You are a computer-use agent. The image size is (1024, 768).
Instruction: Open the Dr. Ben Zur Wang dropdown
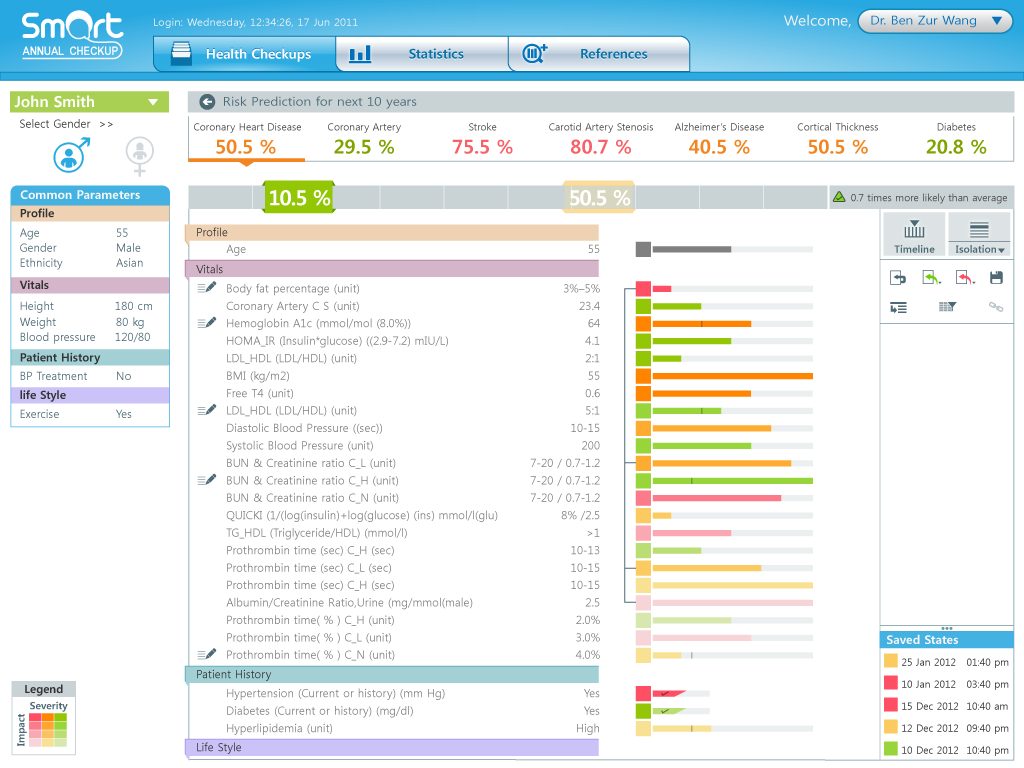point(935,21)
